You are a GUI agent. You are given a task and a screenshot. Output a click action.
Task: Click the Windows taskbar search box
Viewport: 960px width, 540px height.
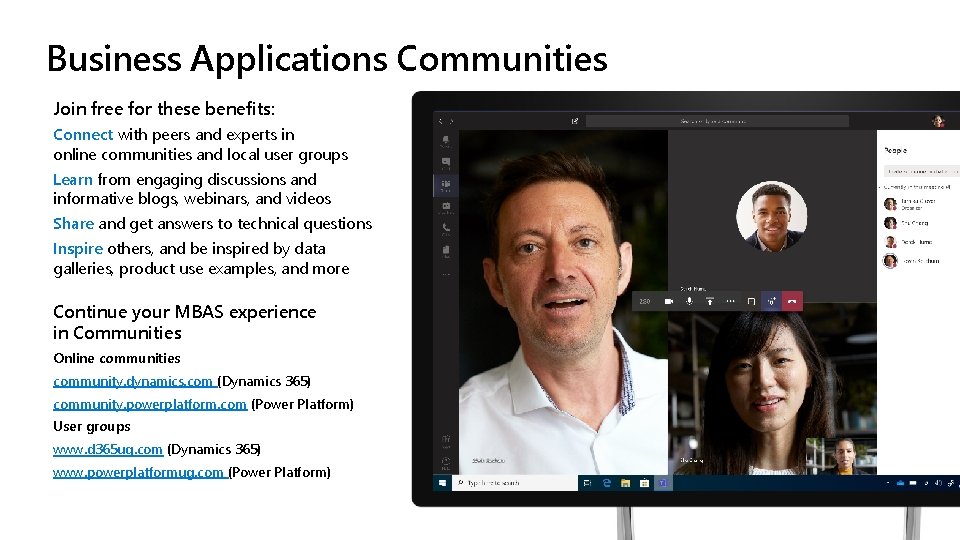pos(515,483)
